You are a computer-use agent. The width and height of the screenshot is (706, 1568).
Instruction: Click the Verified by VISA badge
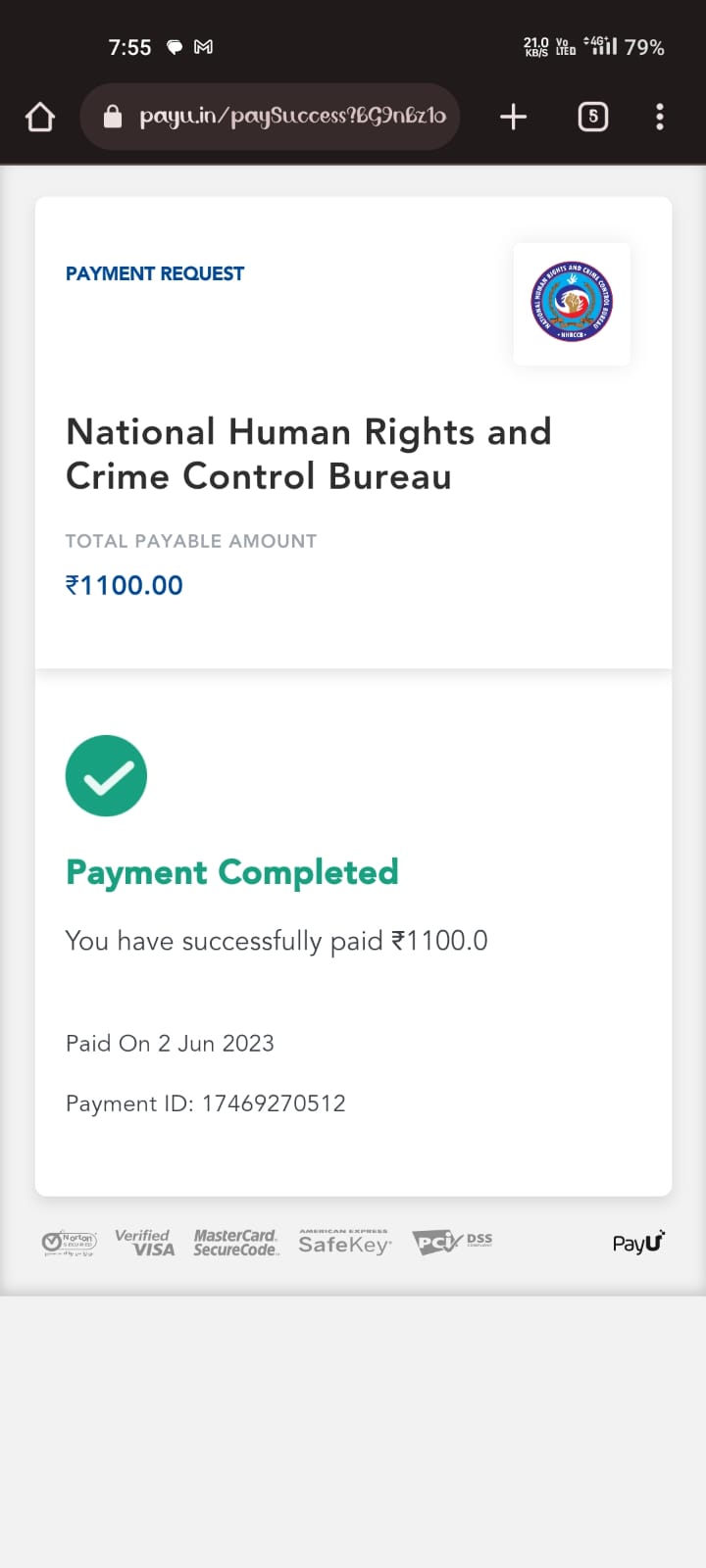145,1243
